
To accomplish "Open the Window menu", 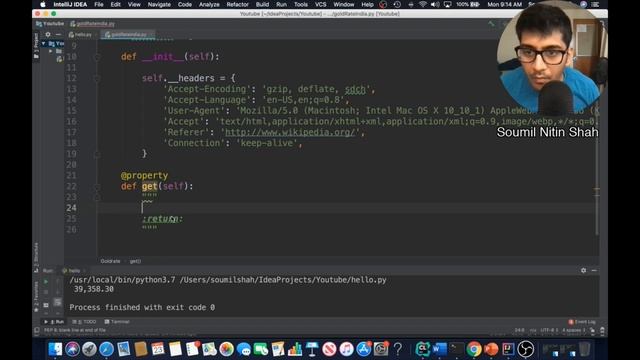I will tap(344, 4).
